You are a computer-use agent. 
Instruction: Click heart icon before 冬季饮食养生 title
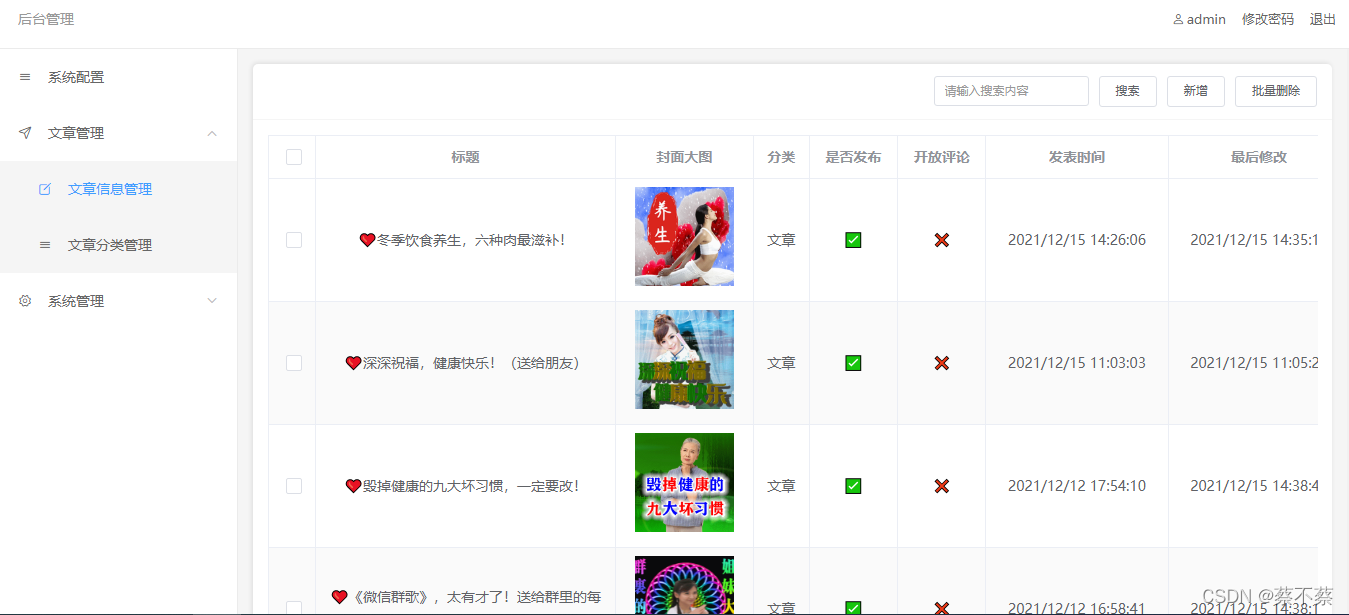pos(367,240)
